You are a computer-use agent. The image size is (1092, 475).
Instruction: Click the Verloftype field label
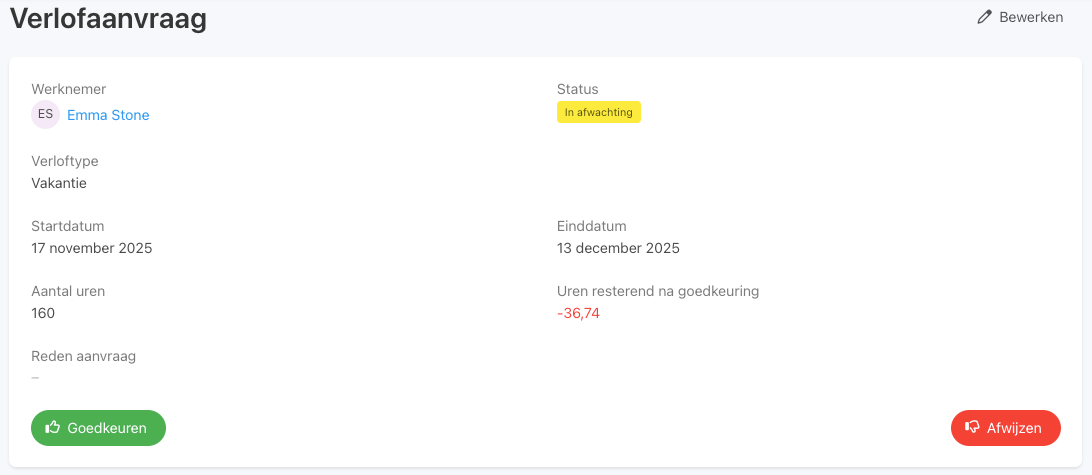point(65,161)
